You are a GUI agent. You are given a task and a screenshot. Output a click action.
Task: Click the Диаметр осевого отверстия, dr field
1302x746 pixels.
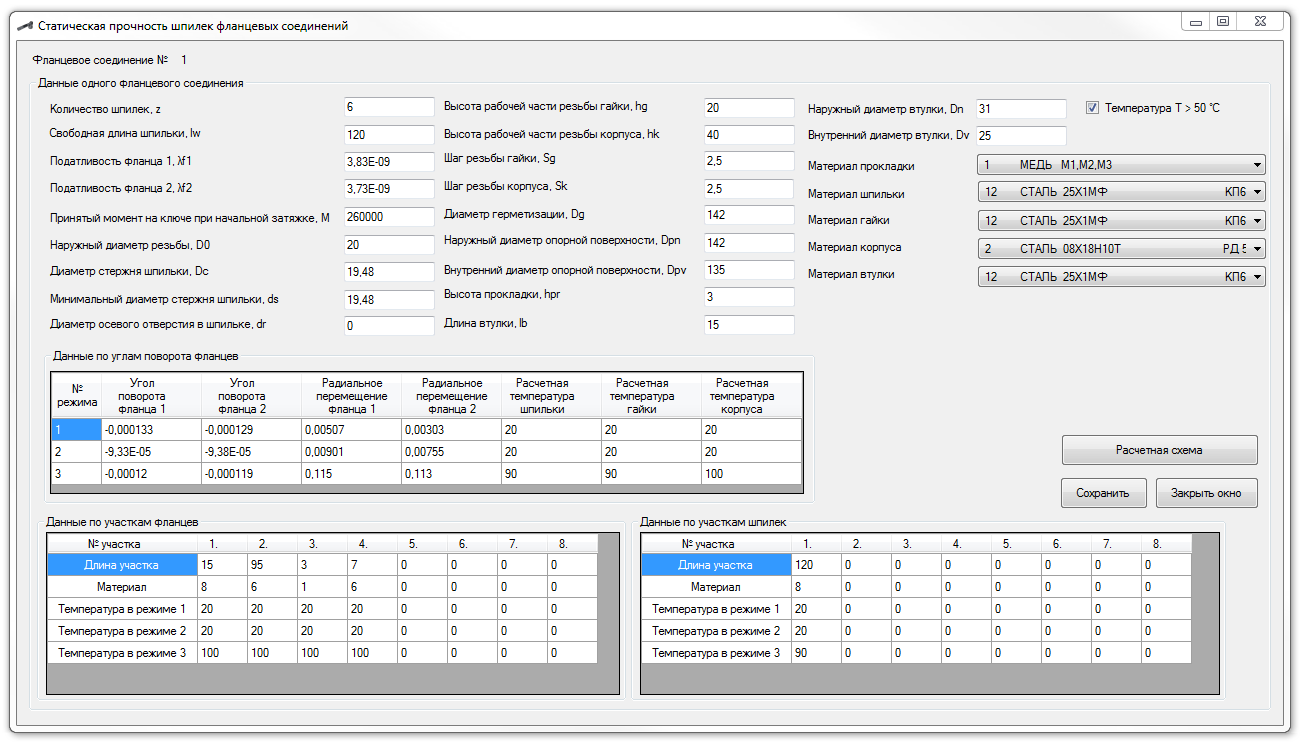(389, 326)
